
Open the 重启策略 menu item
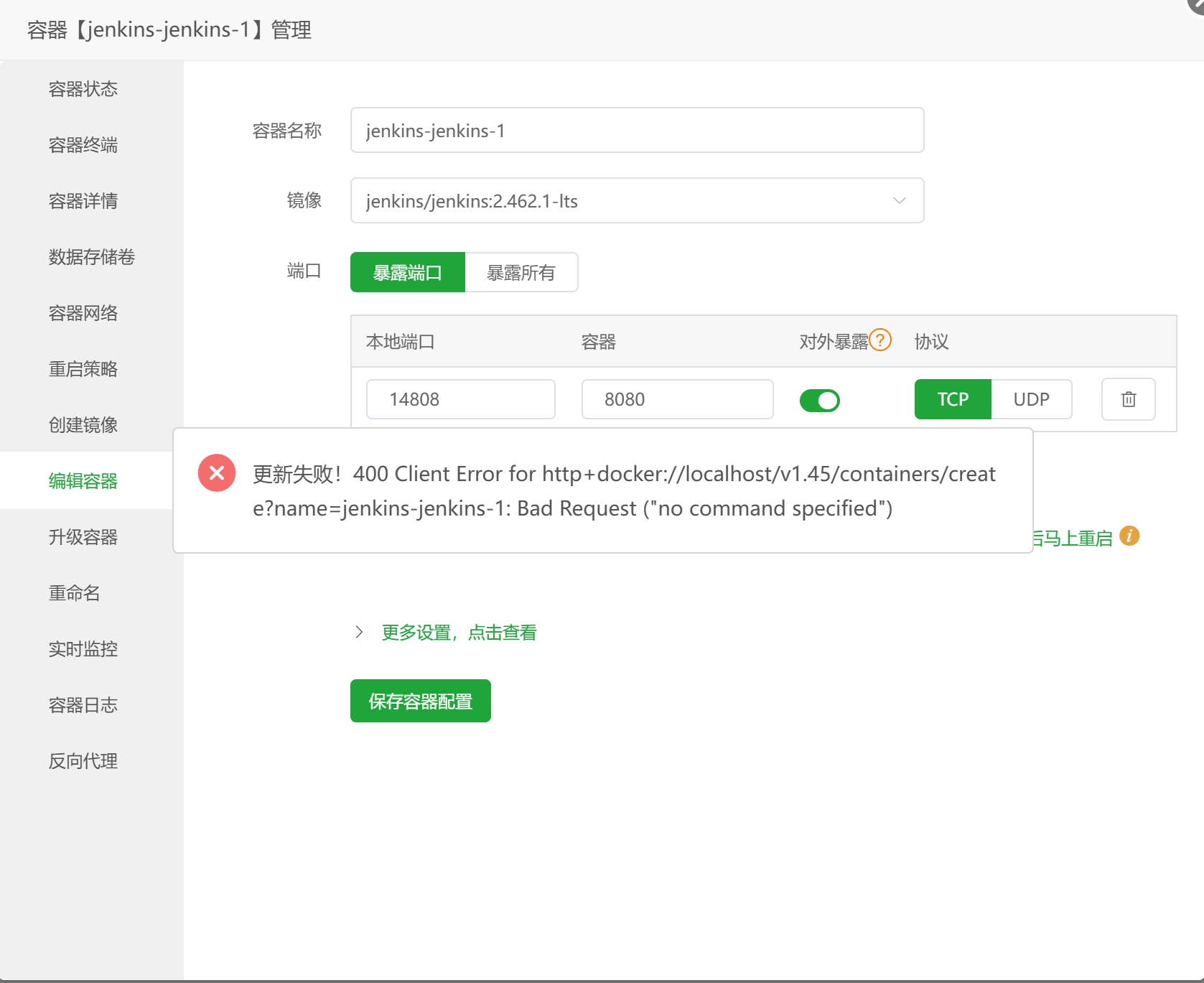click(83, 369)
